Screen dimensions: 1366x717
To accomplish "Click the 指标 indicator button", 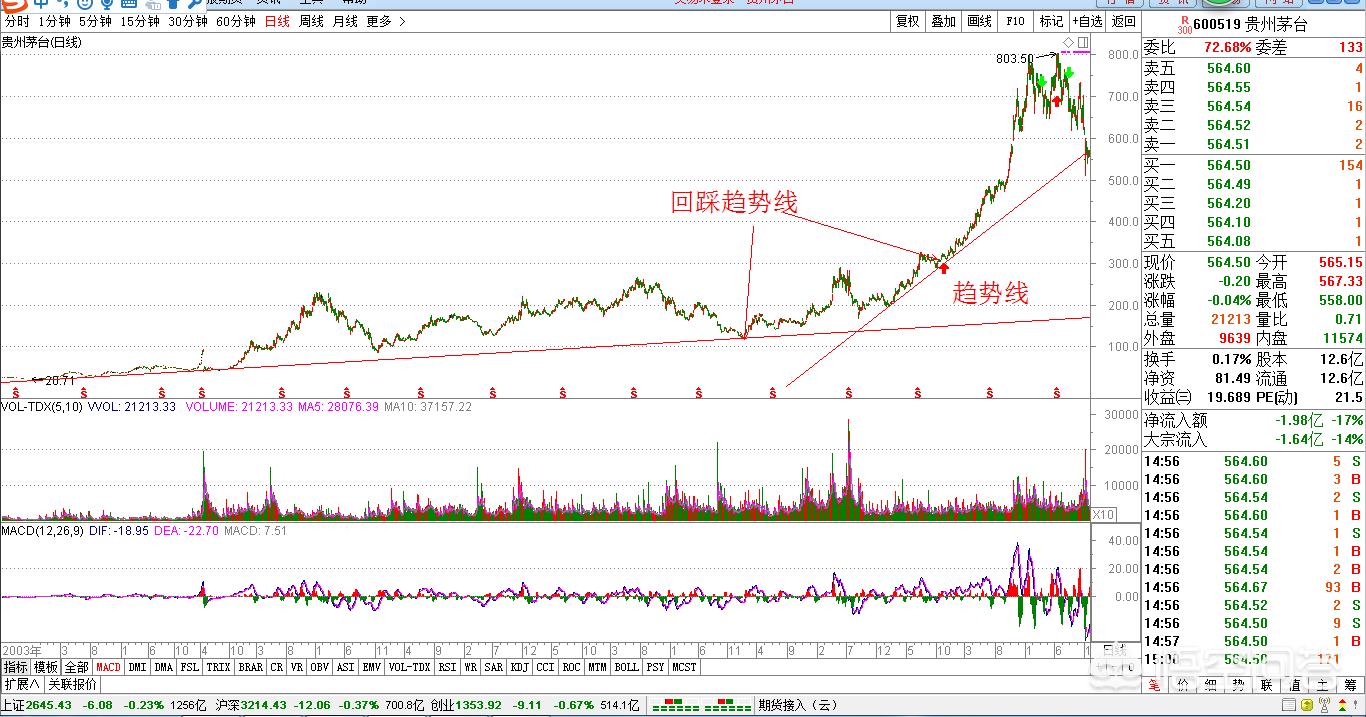I will click(x=15, y=667).
